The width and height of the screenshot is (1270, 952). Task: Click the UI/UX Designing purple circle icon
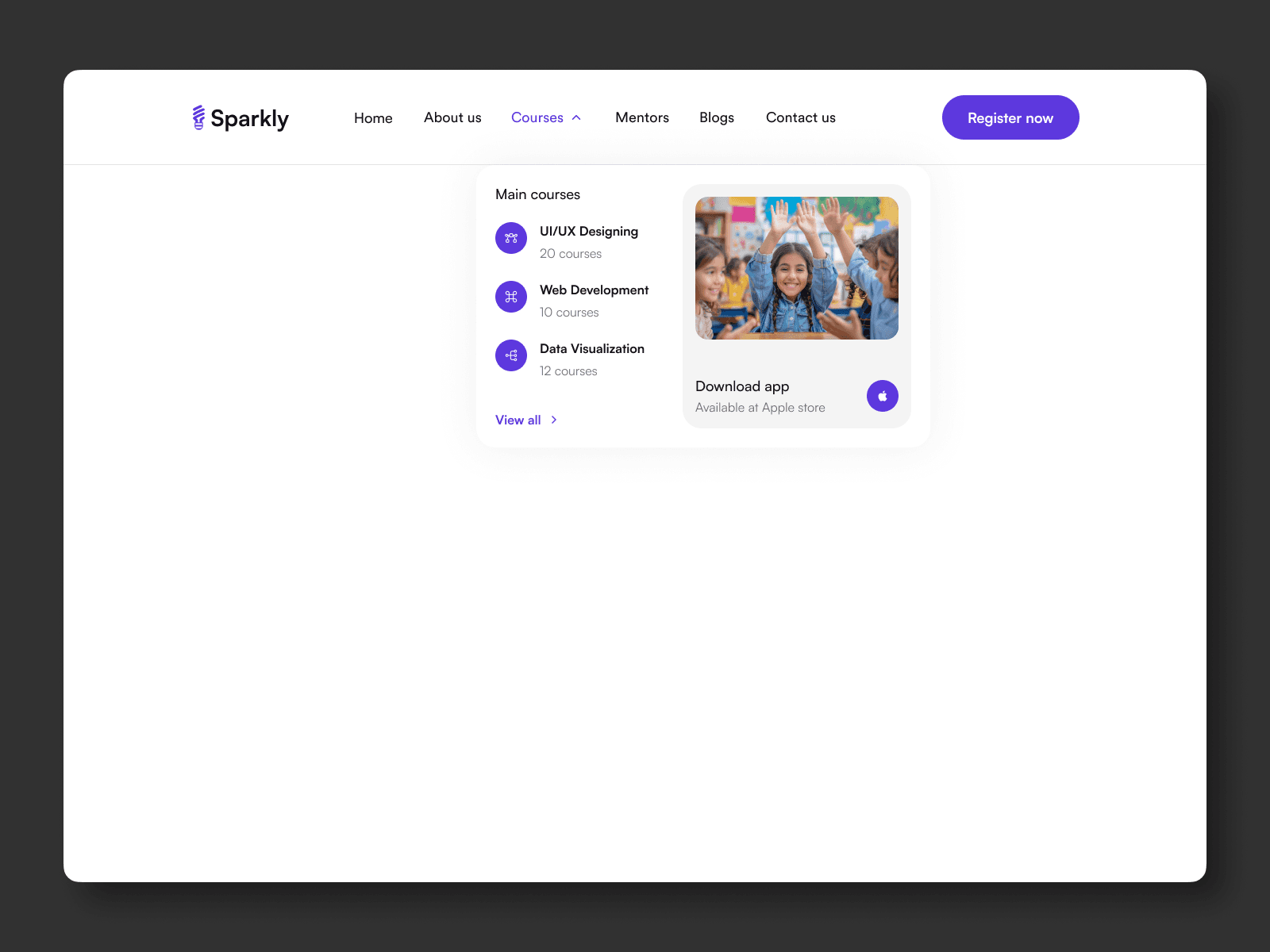(511, 238)
